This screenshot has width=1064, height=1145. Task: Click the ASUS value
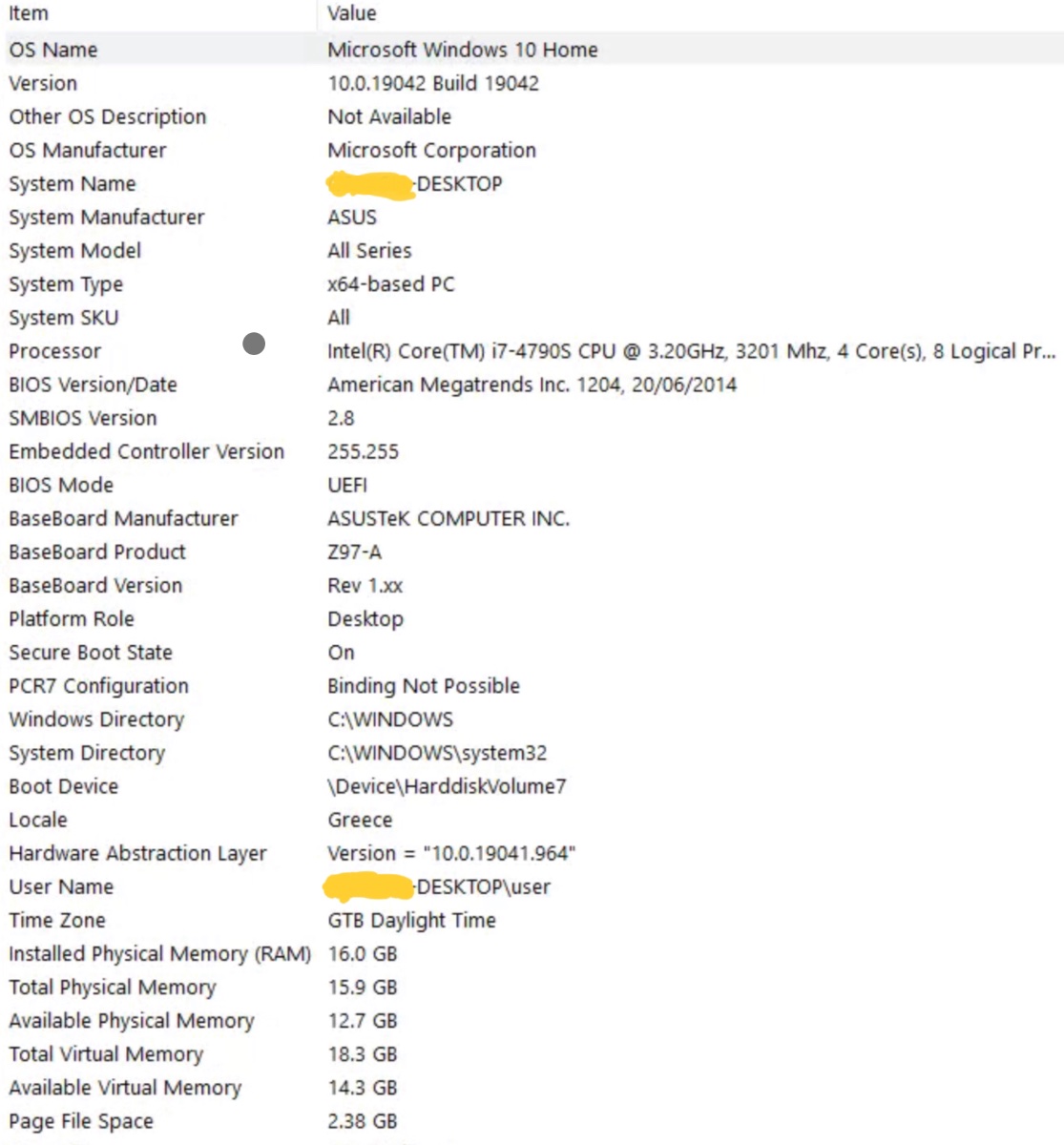click(352, 218)
